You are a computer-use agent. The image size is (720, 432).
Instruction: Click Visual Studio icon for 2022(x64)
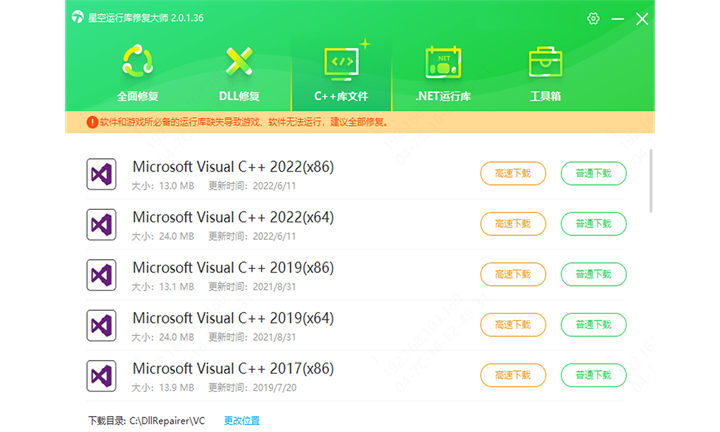(101, 224)
